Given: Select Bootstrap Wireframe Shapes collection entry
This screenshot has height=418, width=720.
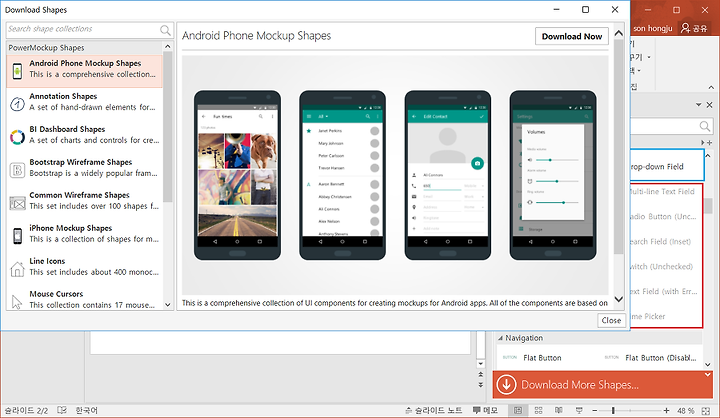Looking at the screenshot, I should tap(84, 168).
